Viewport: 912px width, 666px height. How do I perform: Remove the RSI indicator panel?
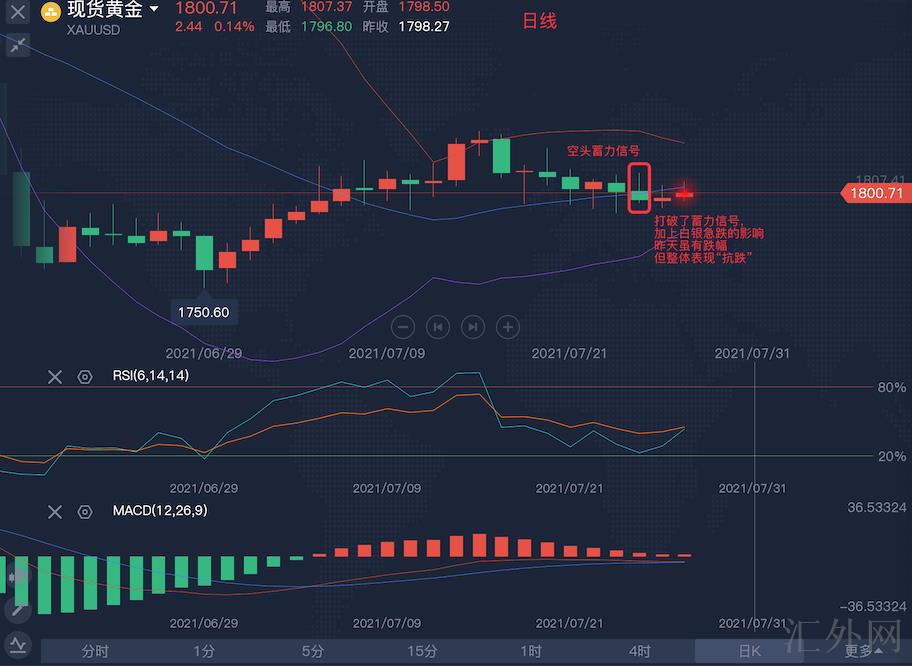tap(55, 376)
